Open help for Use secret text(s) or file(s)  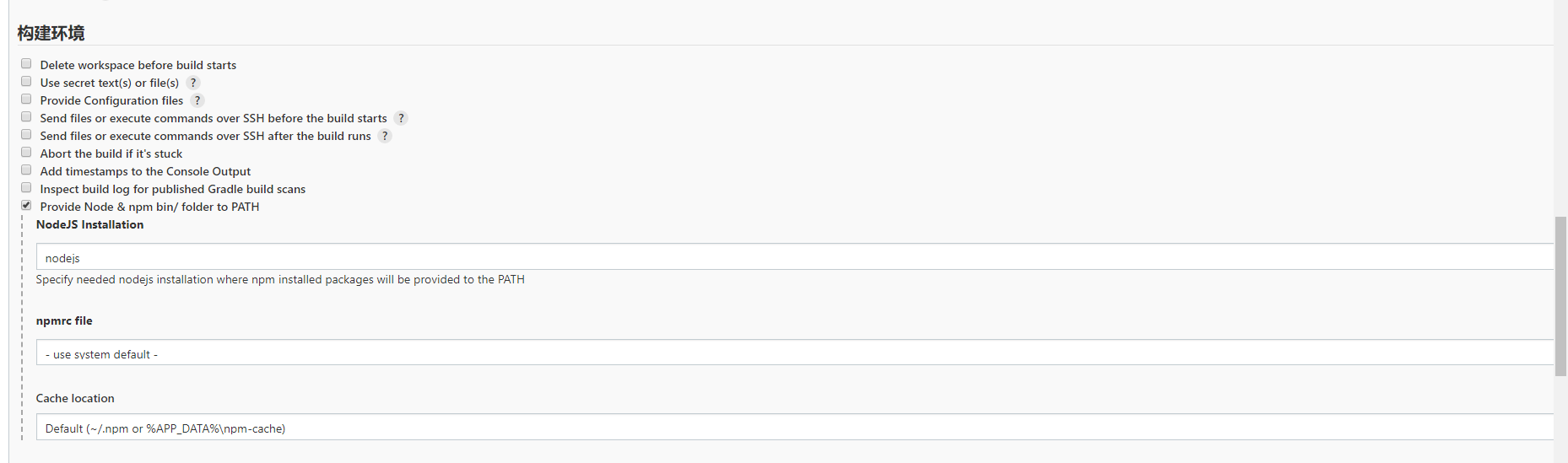pyautogui.click(x=193, y=83)
